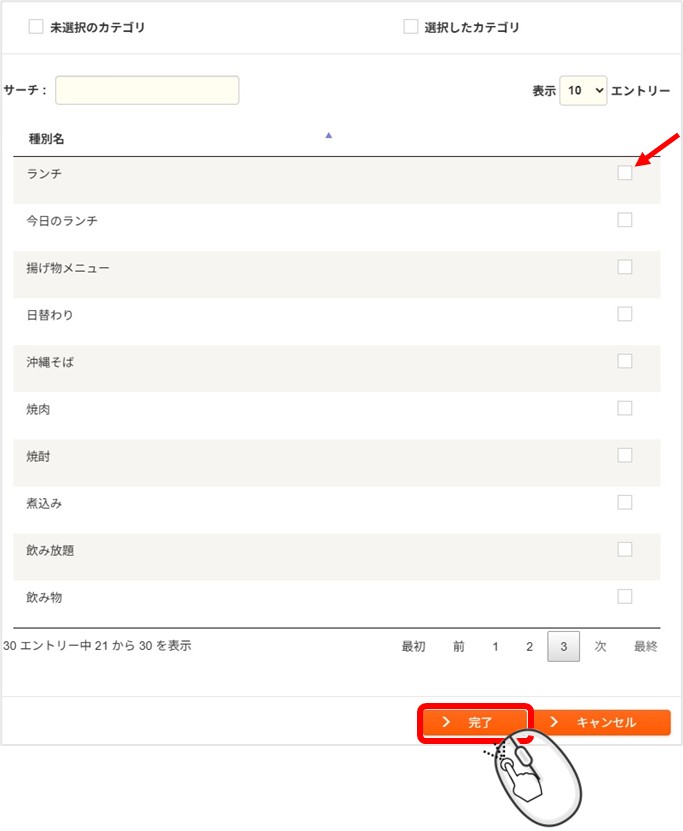Toggle the 選択したカテゴリ filter checkbox
Screen dimensions: 683x831
click(x=410, y=27)
